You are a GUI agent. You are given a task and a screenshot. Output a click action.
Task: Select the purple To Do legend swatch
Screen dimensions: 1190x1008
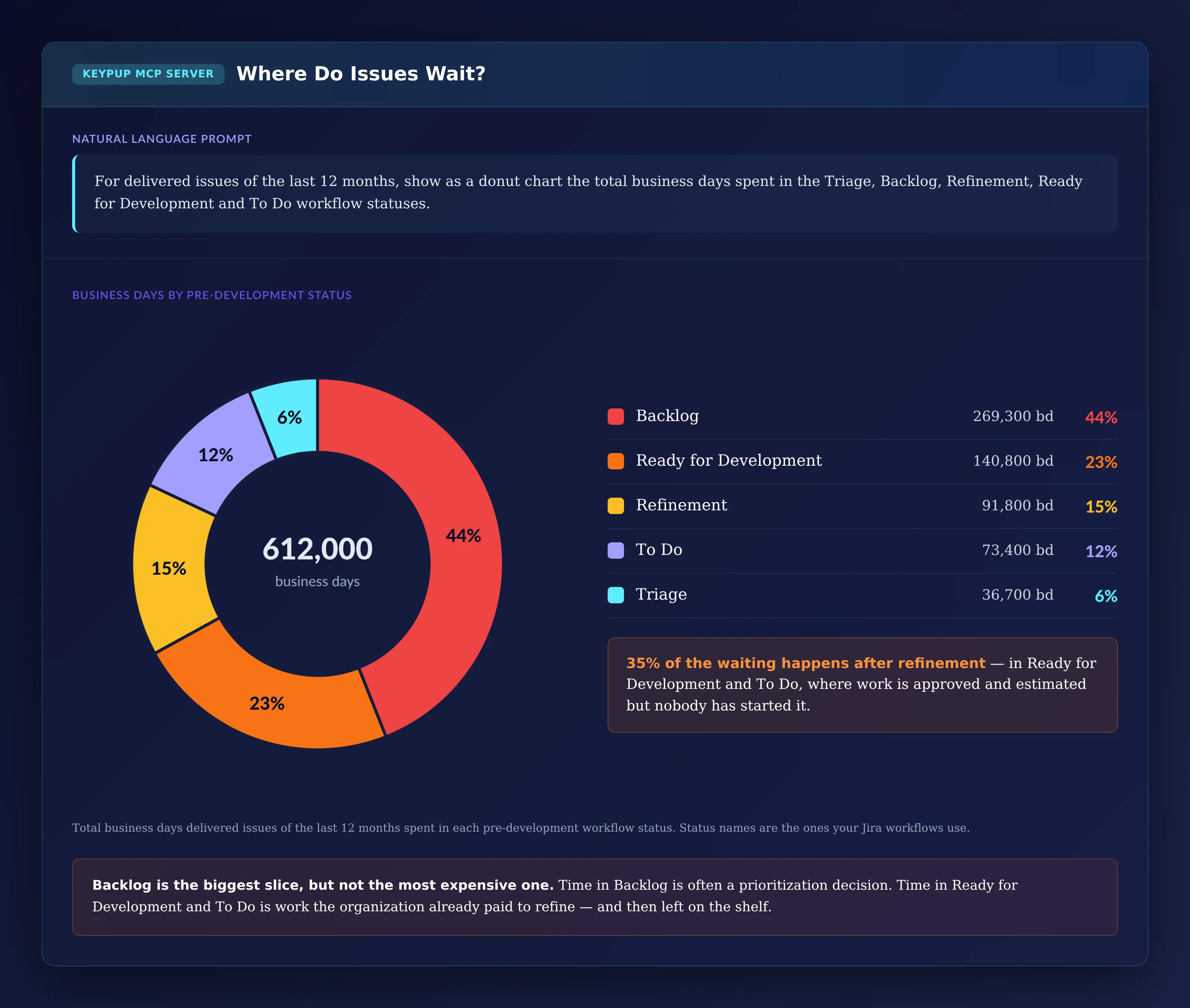[616, 550]
